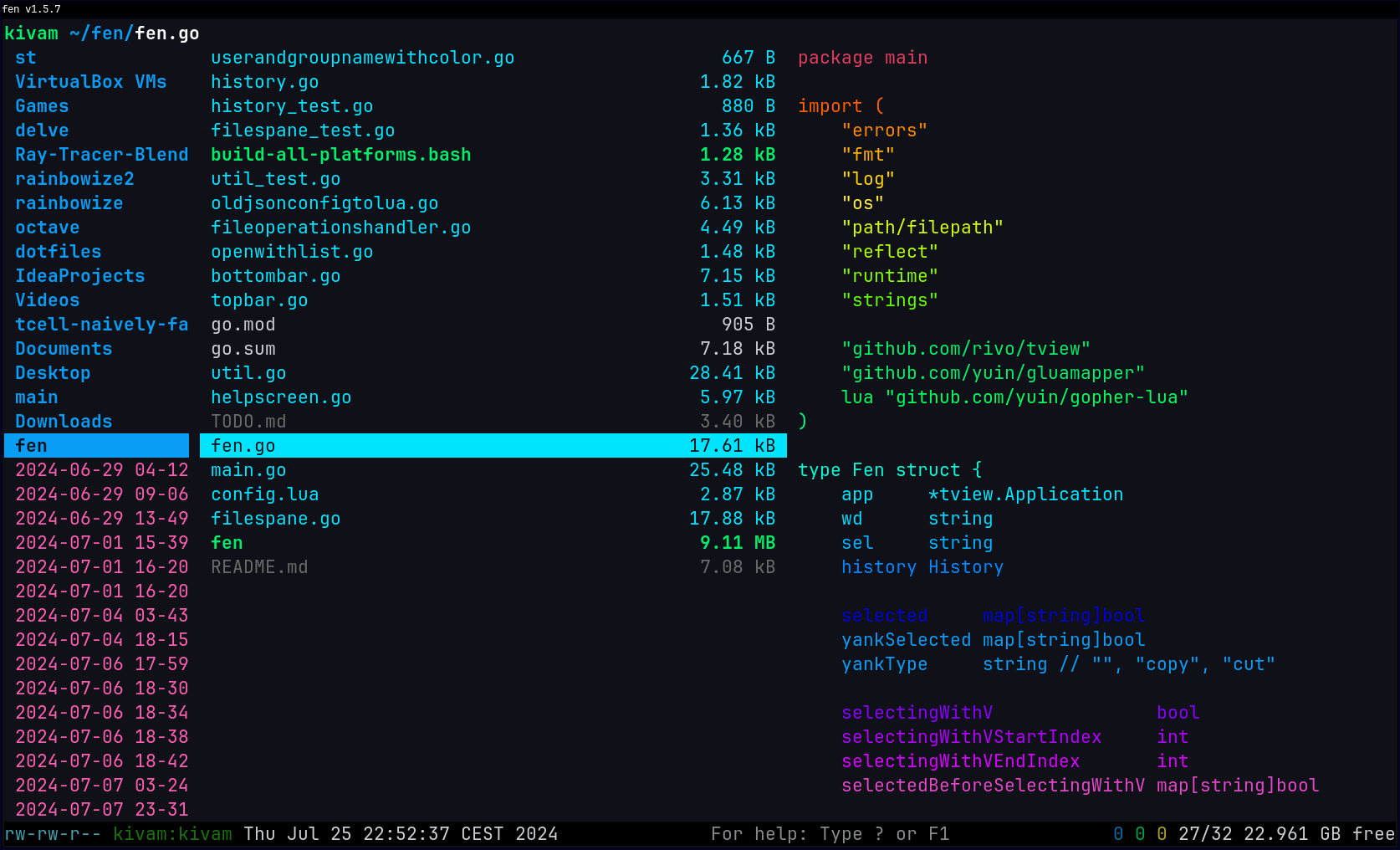This screenshot has width=1400, height=850.
Task: Click the 'rw-rw-r--' permissions in status bar
Action: [53, 834]
